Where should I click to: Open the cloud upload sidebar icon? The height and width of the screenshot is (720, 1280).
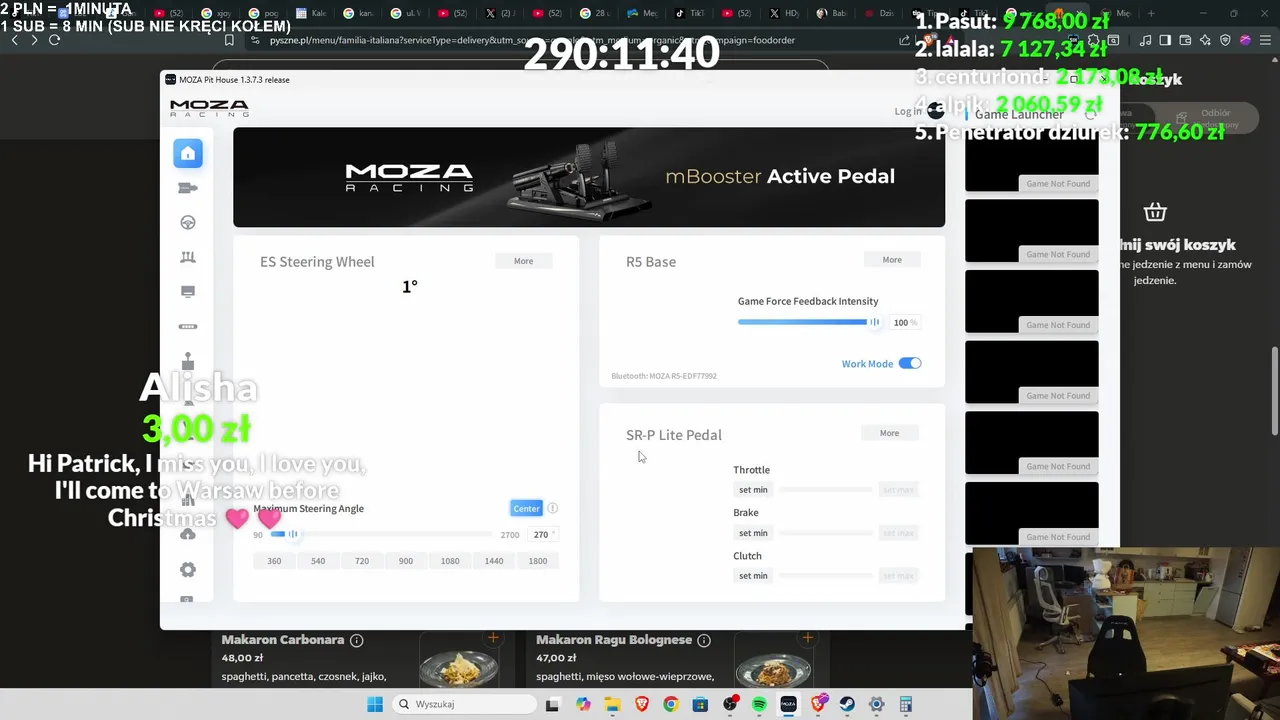[x=188, y=534]
